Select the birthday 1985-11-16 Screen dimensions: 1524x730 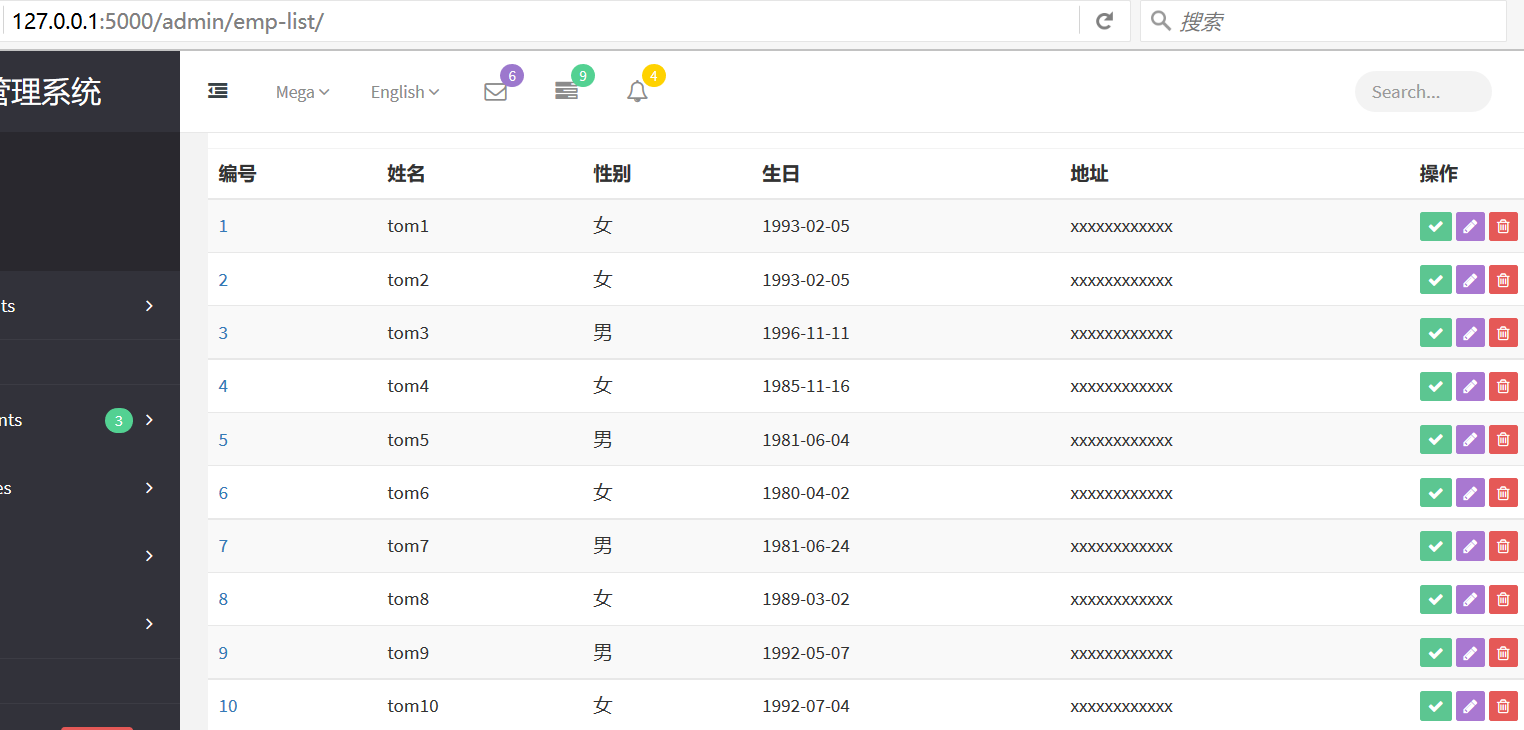[806, 386]
